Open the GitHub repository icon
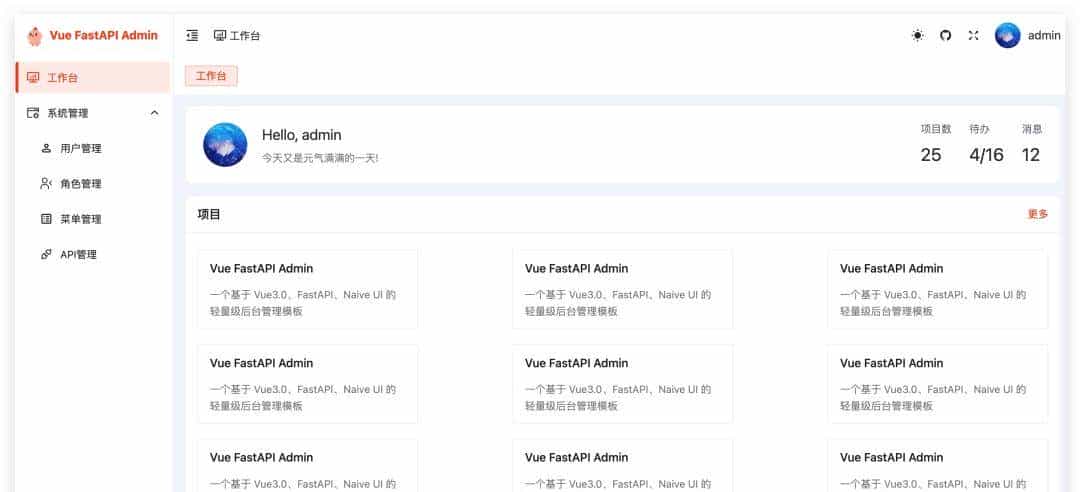Screen dimensions: 1080x492 [946, 36]
